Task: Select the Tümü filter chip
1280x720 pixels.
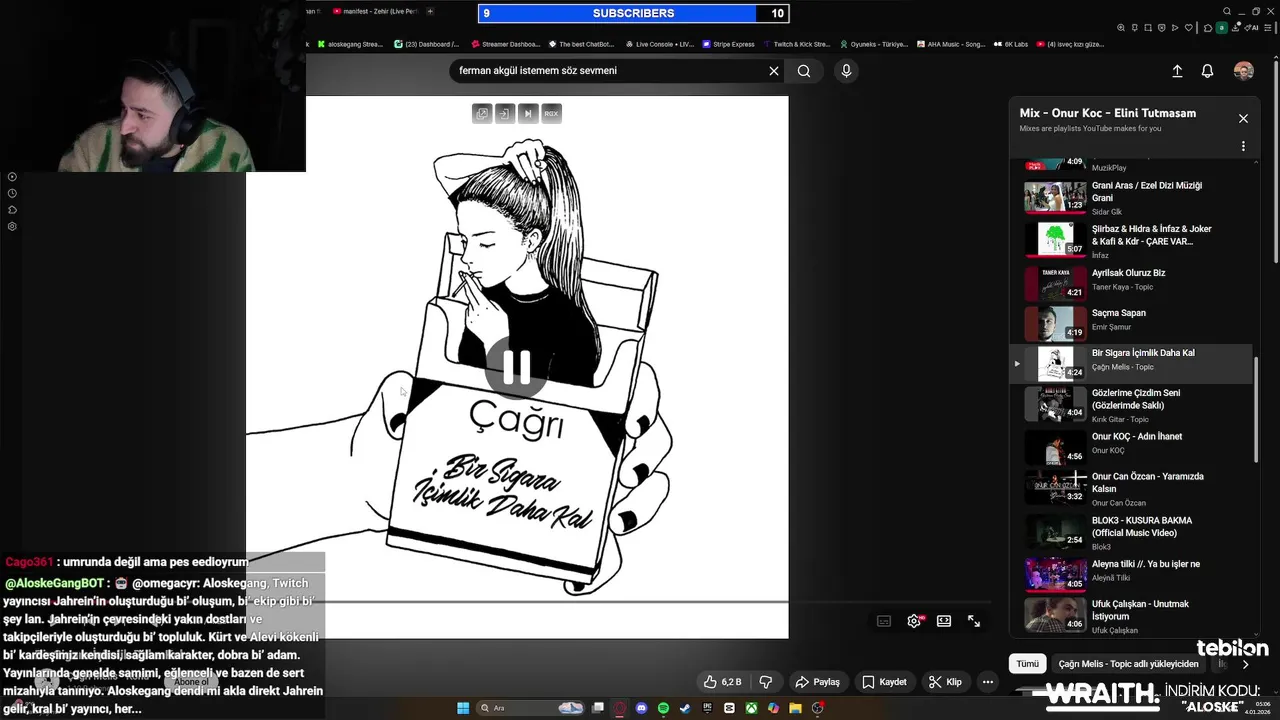Action: click(x=1028, y=664)
